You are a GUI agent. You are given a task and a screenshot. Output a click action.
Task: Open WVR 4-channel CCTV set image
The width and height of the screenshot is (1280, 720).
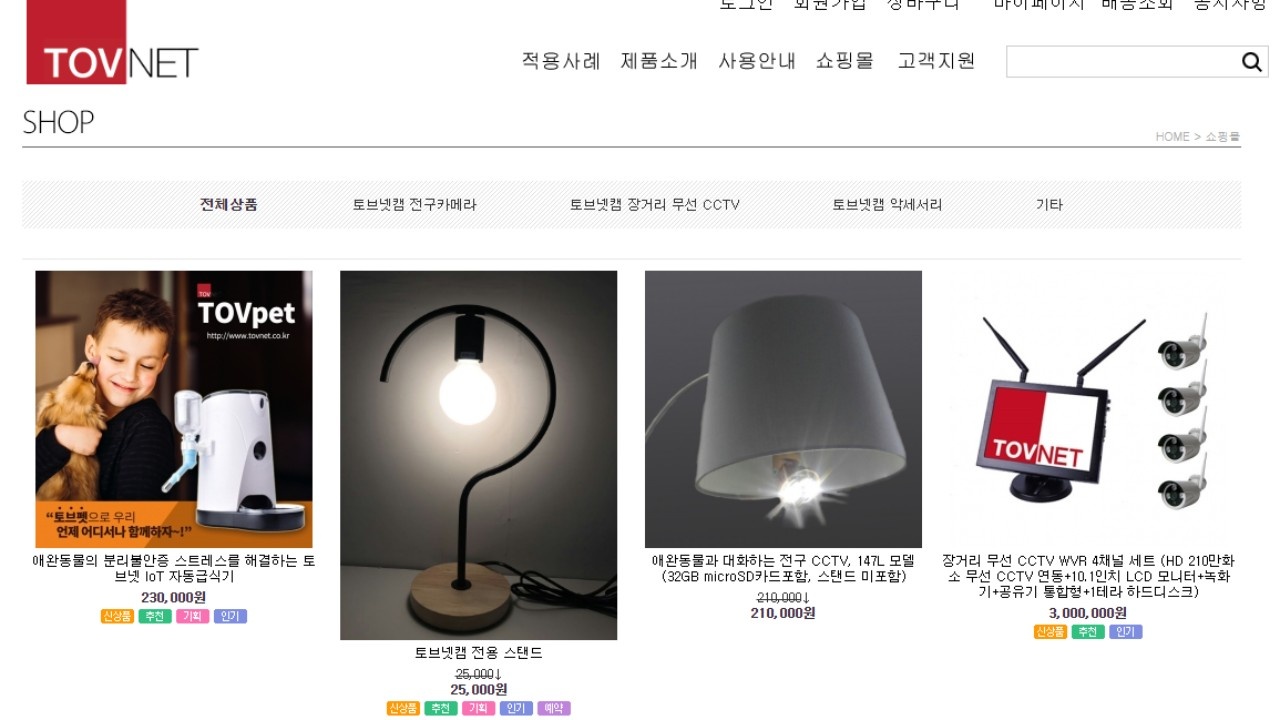(1088, 409)
